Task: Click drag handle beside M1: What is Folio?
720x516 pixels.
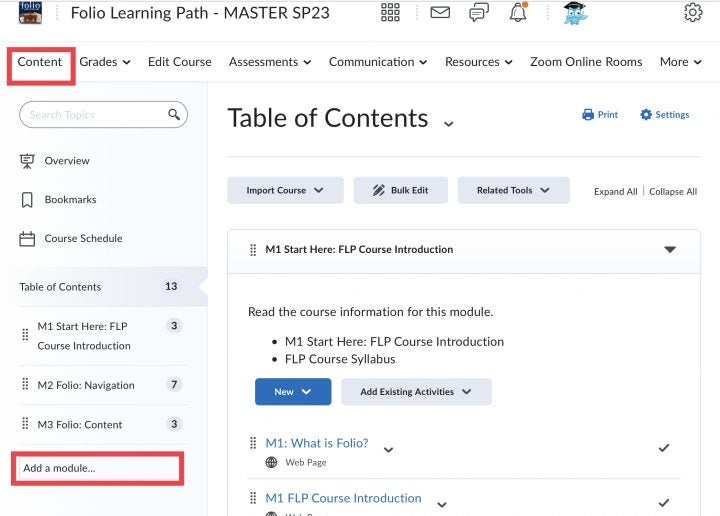Action: point(253,443)
